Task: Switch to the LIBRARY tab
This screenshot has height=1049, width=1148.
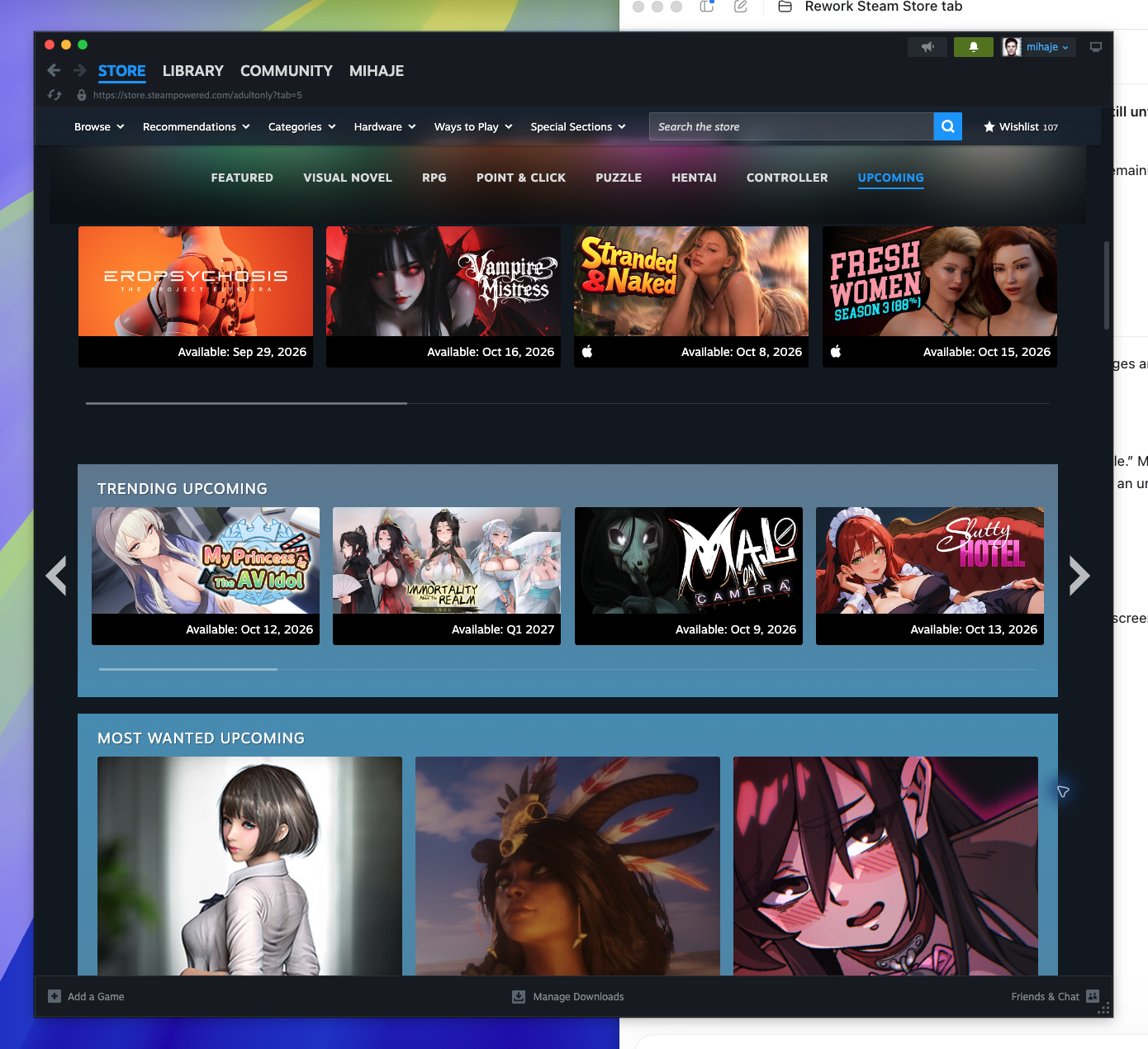Action: coord(193,71)
